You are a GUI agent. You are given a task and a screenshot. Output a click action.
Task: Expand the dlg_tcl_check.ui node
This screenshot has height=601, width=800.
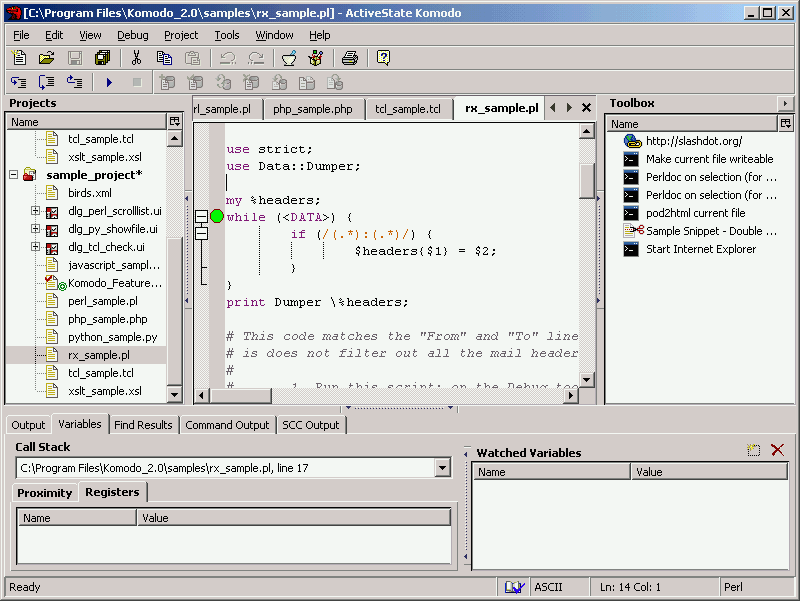[x=35, y=247]
